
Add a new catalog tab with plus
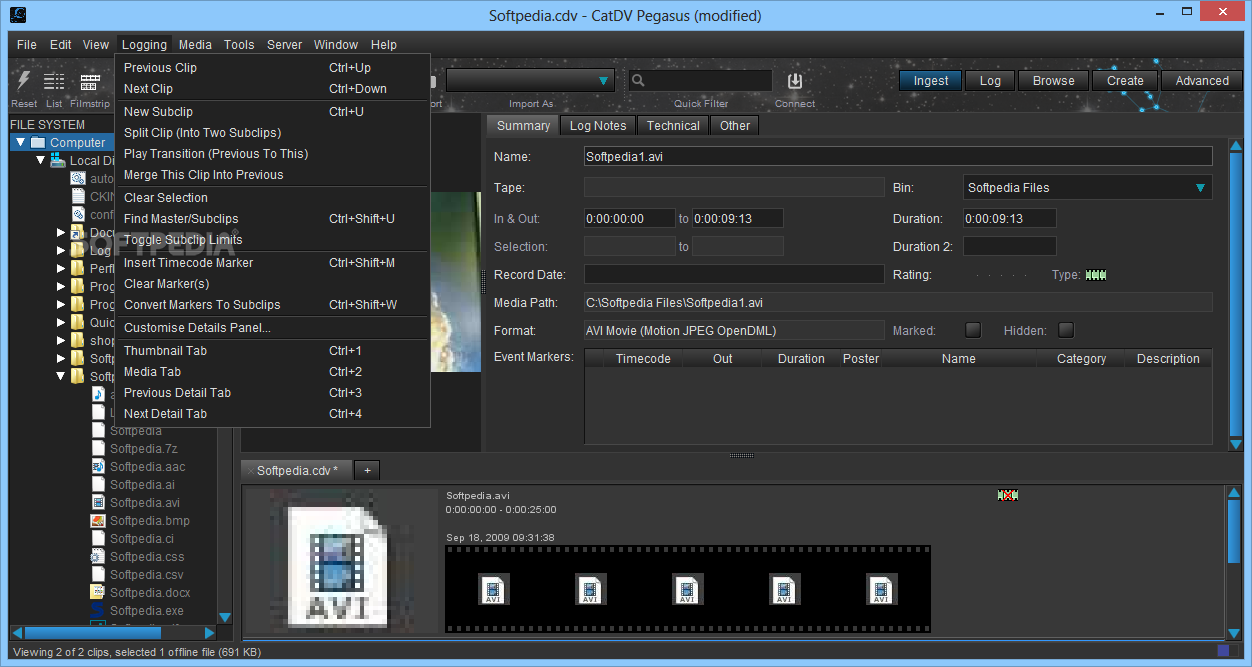pyautogui.click(x=367, y=471)
